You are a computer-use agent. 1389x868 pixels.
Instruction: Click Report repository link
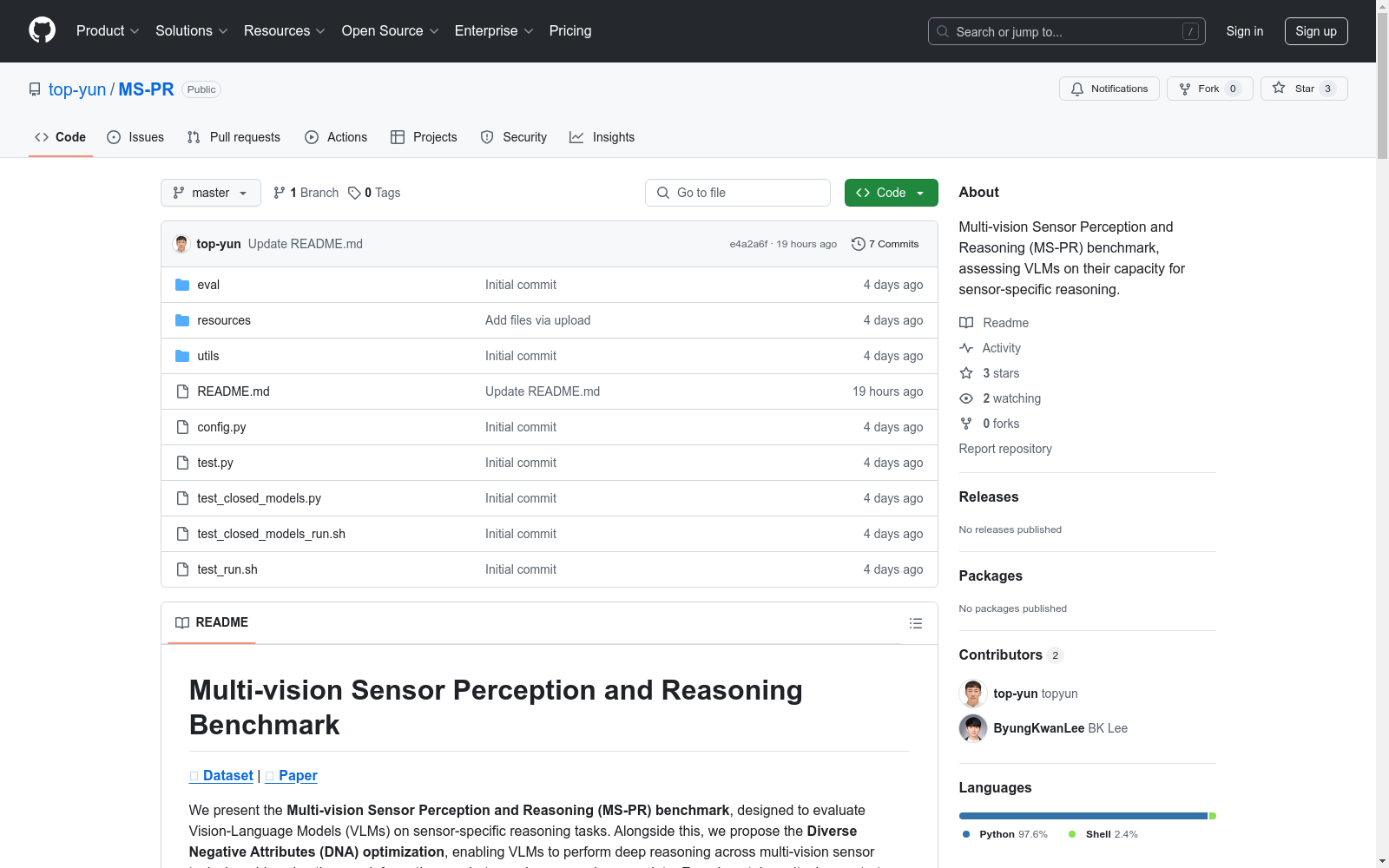[x=1005, y=449]
